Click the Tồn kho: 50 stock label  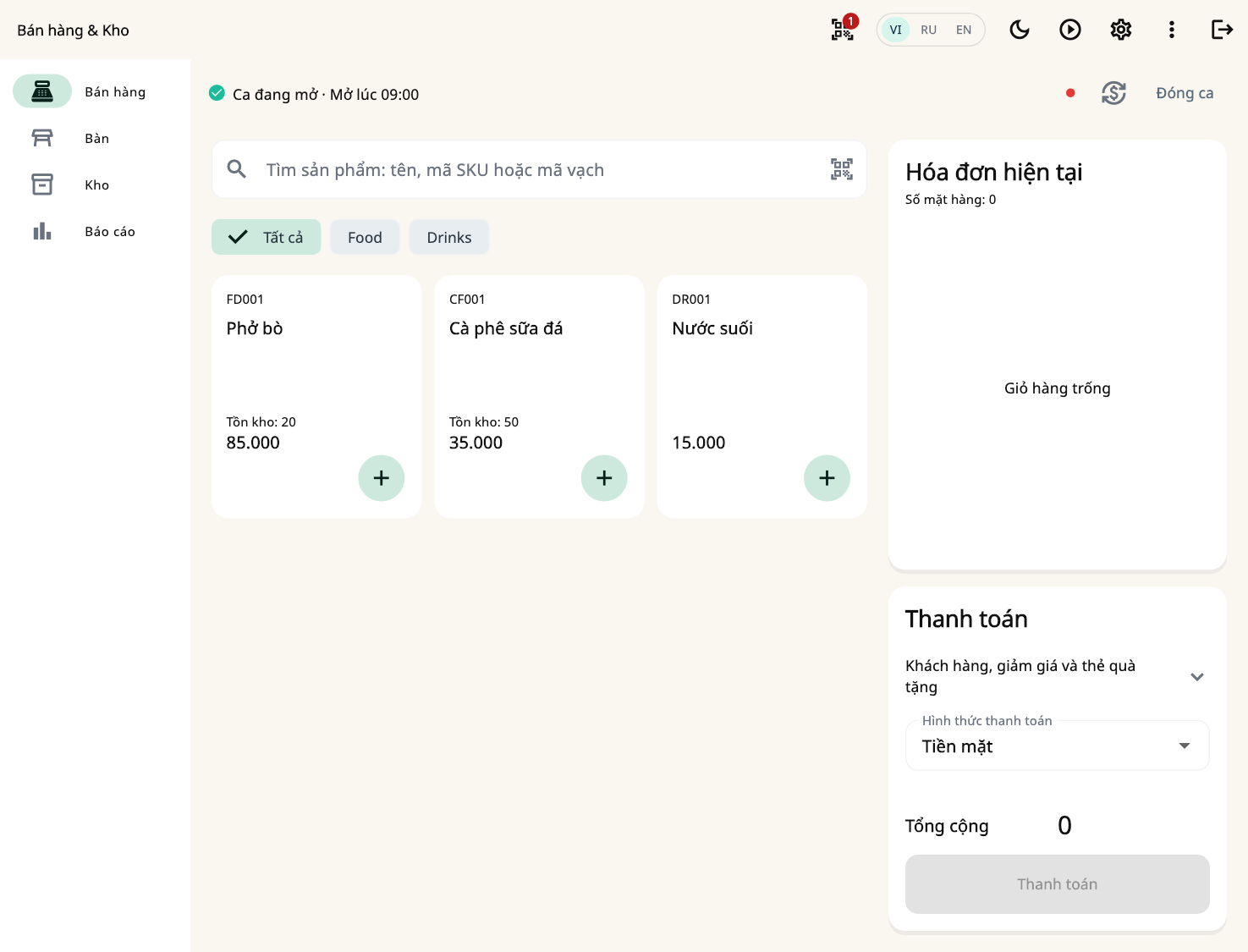pos(484,421)
